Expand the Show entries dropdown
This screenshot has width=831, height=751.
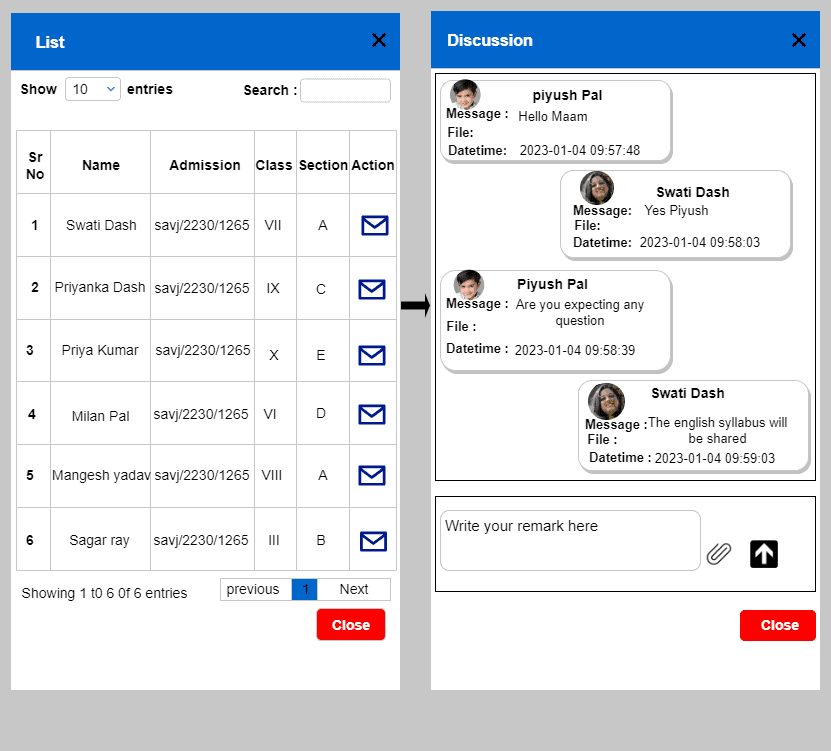pos(93,89)
